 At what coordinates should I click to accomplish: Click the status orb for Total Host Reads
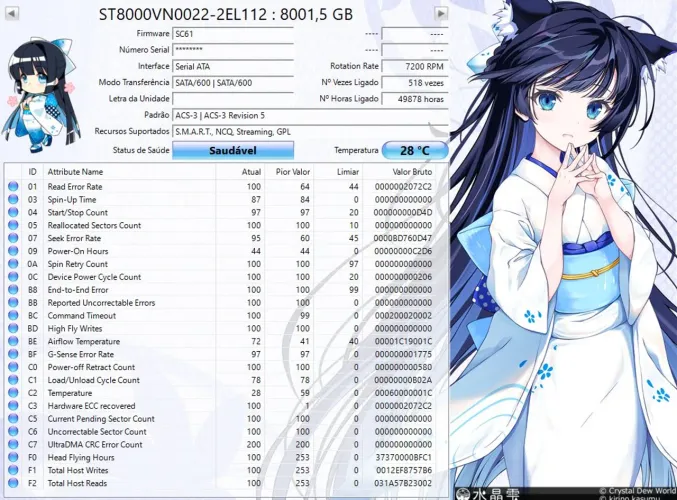(13, 483)
